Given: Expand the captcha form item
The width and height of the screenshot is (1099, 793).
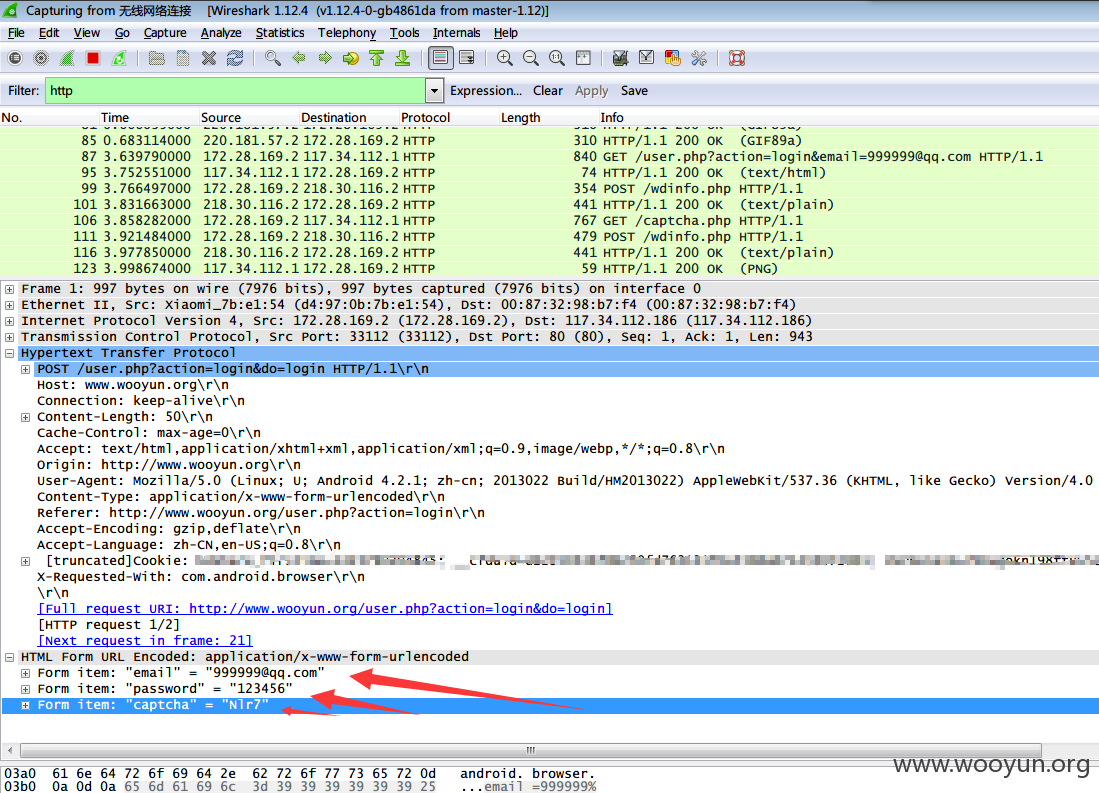Looking at the screenshot, I should tap(25, 705).
